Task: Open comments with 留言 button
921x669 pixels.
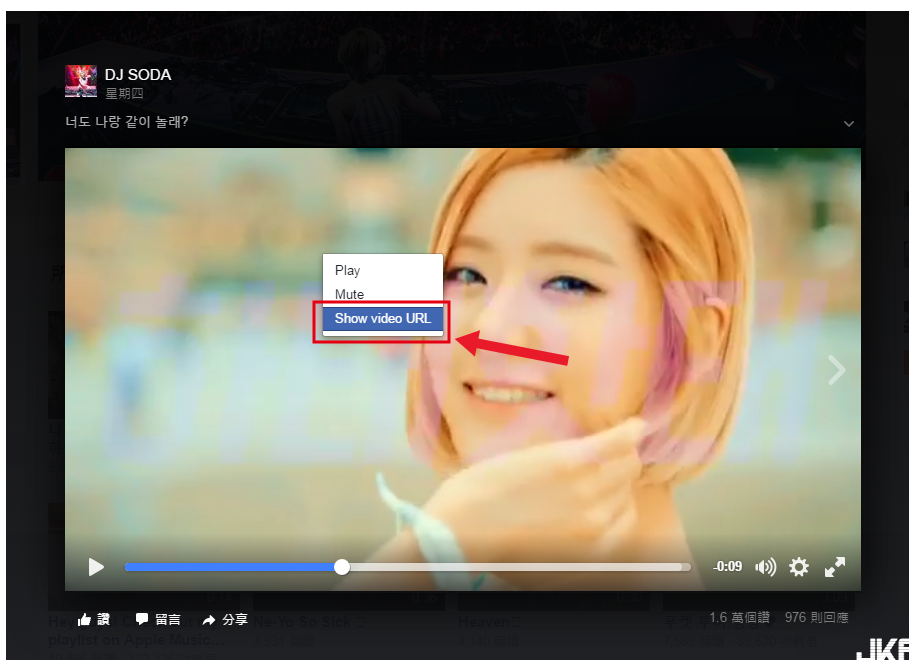Action: tap(158, 619)
